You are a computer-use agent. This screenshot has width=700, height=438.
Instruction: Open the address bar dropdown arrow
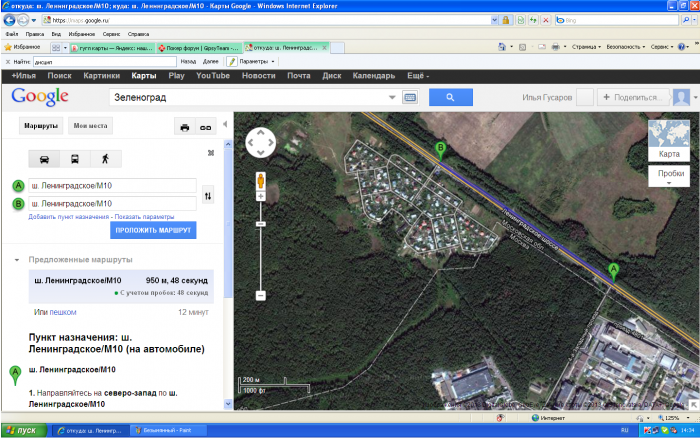pyautogui.click(x=494, y=20)
